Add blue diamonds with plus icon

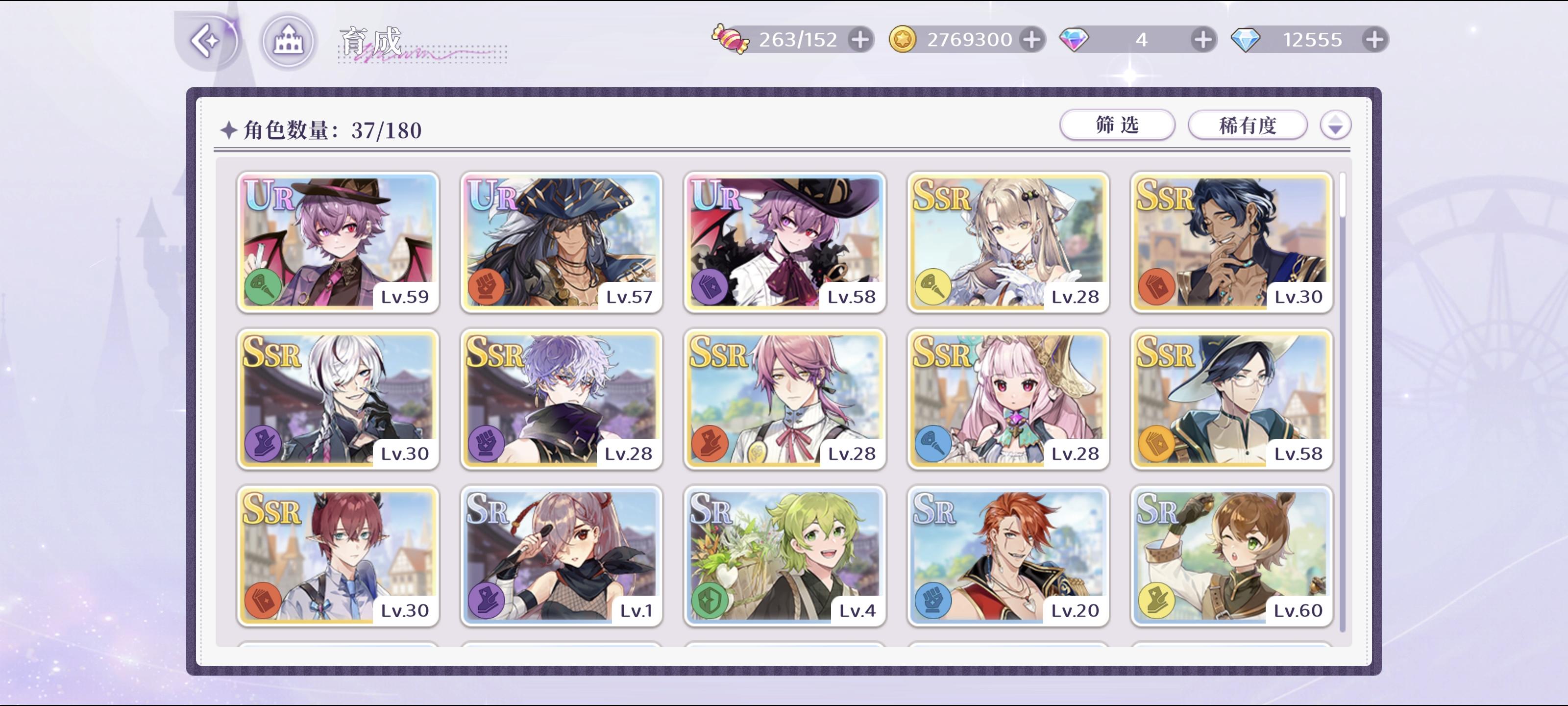coord(1374,40)
